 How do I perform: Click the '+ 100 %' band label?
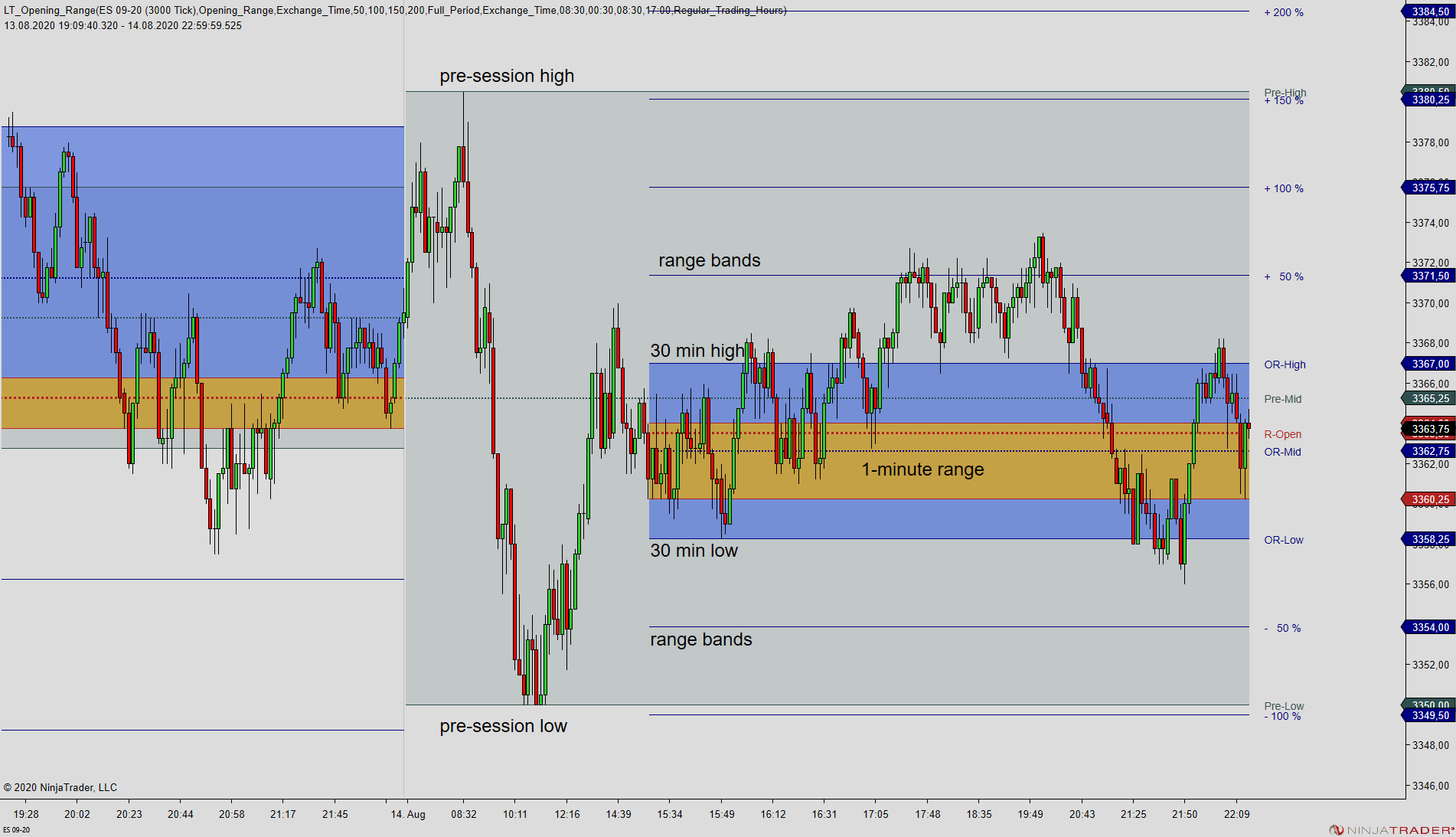1284,188
